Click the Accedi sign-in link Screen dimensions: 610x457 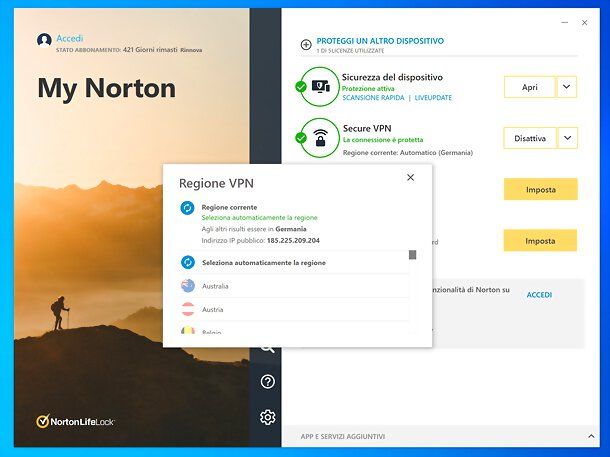coord(70,38)
